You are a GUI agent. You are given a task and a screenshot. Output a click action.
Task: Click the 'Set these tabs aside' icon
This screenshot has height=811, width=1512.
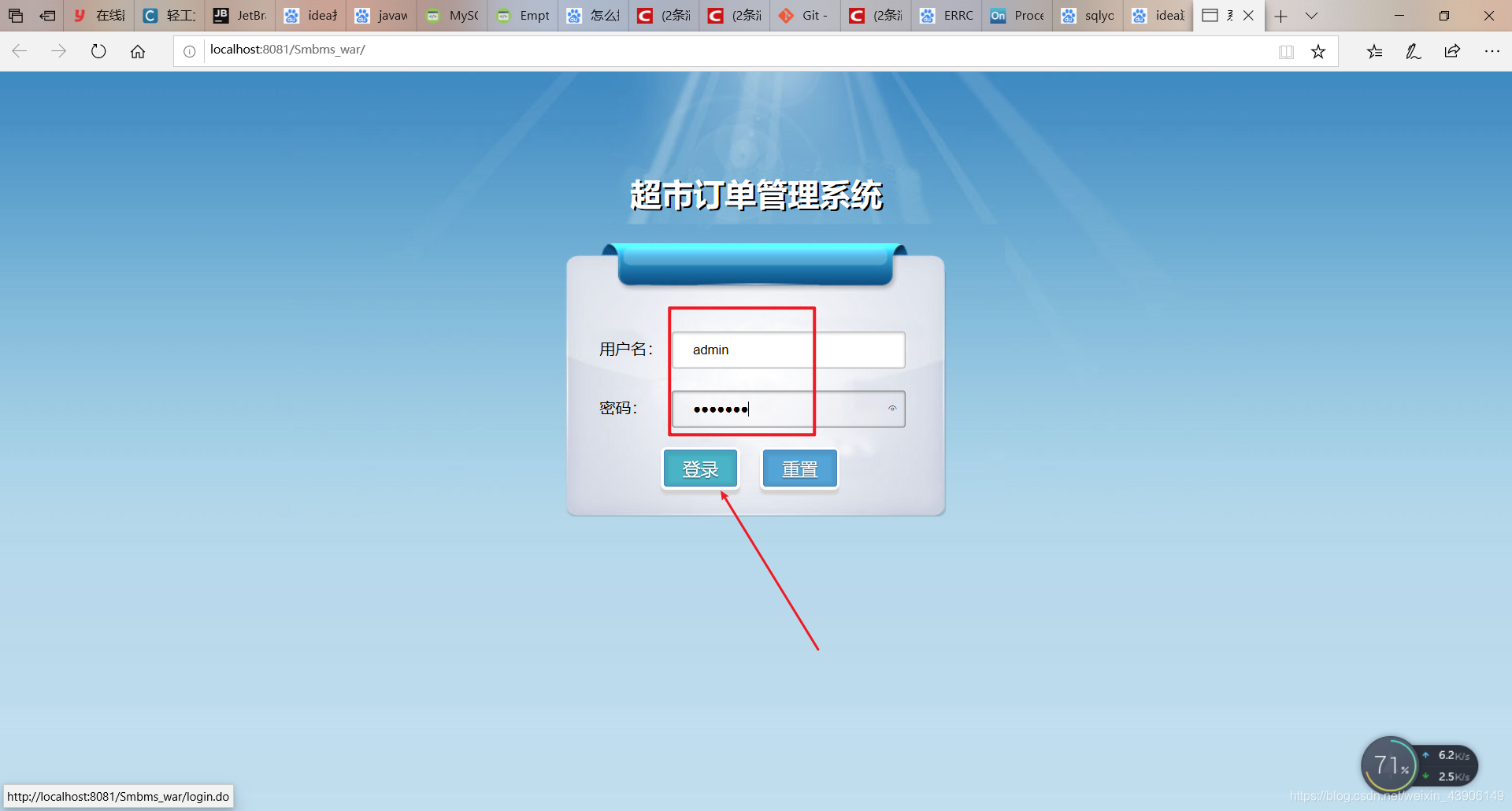16,16
